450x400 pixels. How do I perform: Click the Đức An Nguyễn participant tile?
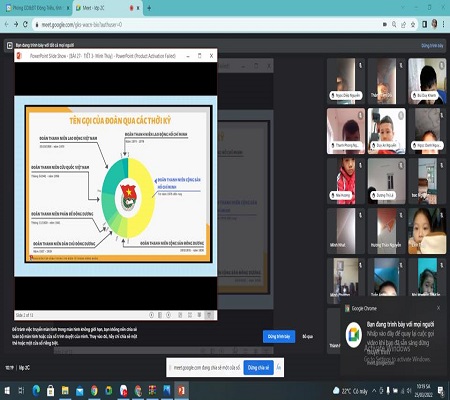tap(387, 131)
